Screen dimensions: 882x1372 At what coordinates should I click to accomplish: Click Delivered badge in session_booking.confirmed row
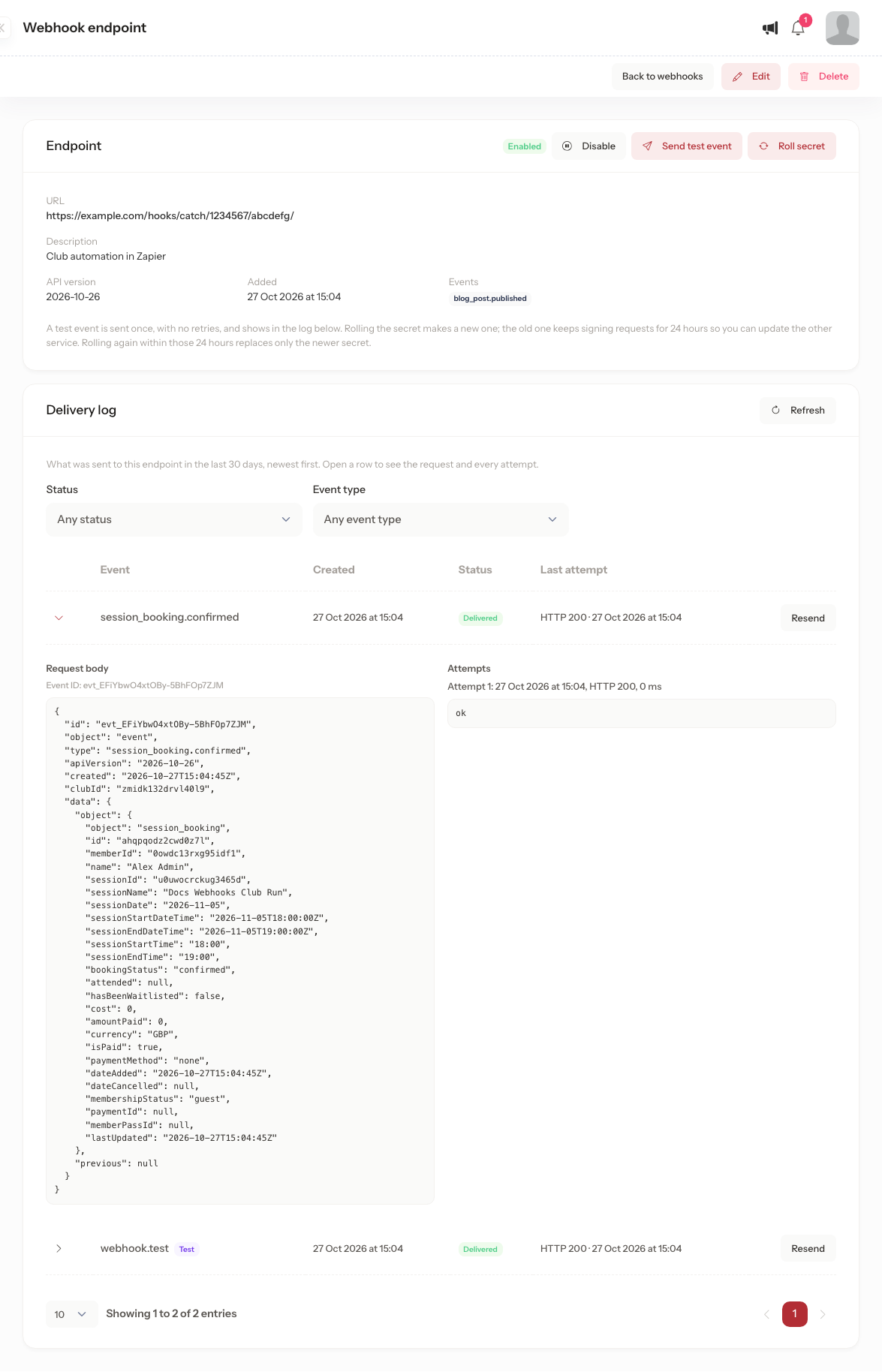click(x=480, y=618)
